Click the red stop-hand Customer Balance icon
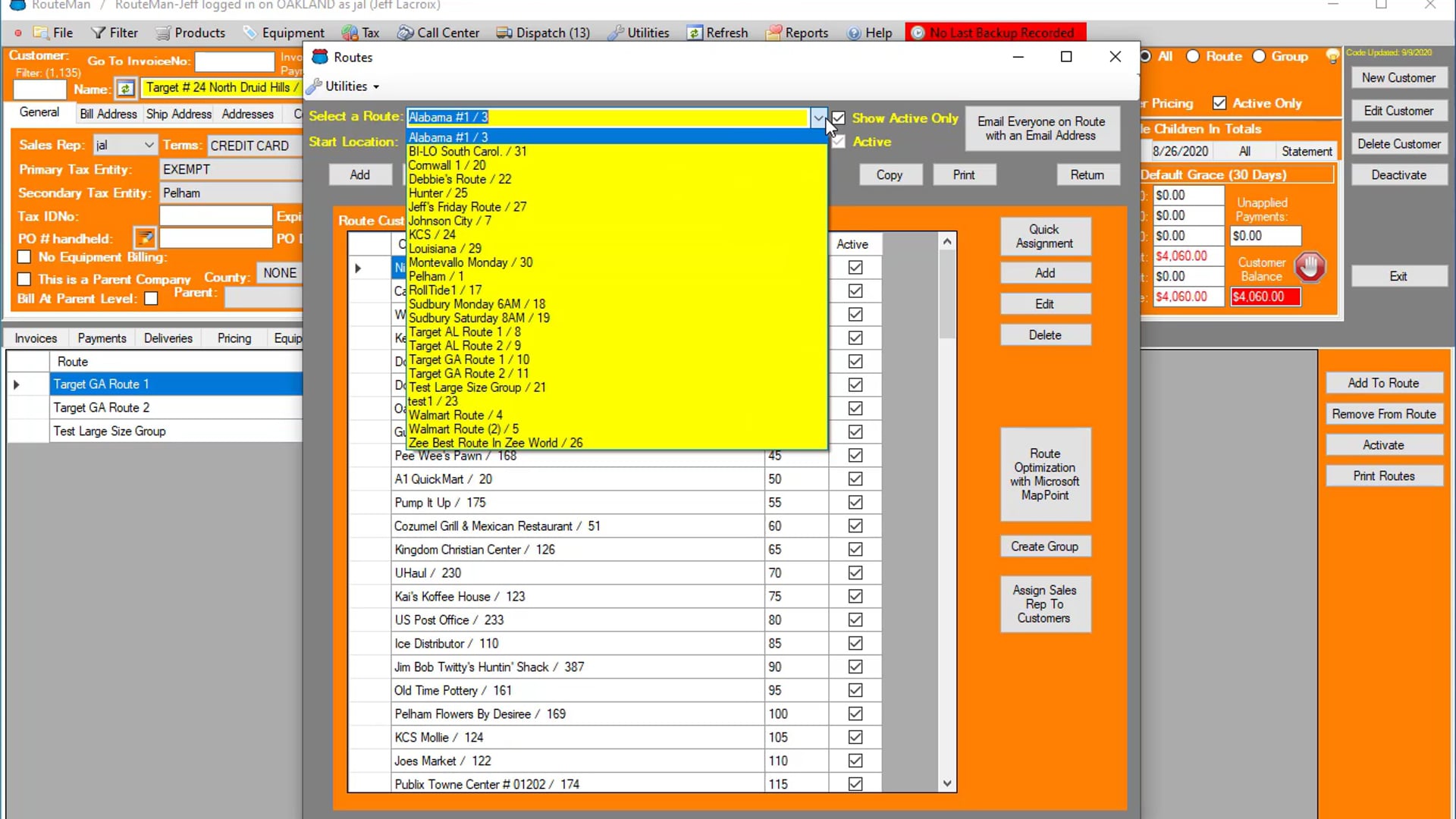Screen dimensions: 1456x819 1310,266
